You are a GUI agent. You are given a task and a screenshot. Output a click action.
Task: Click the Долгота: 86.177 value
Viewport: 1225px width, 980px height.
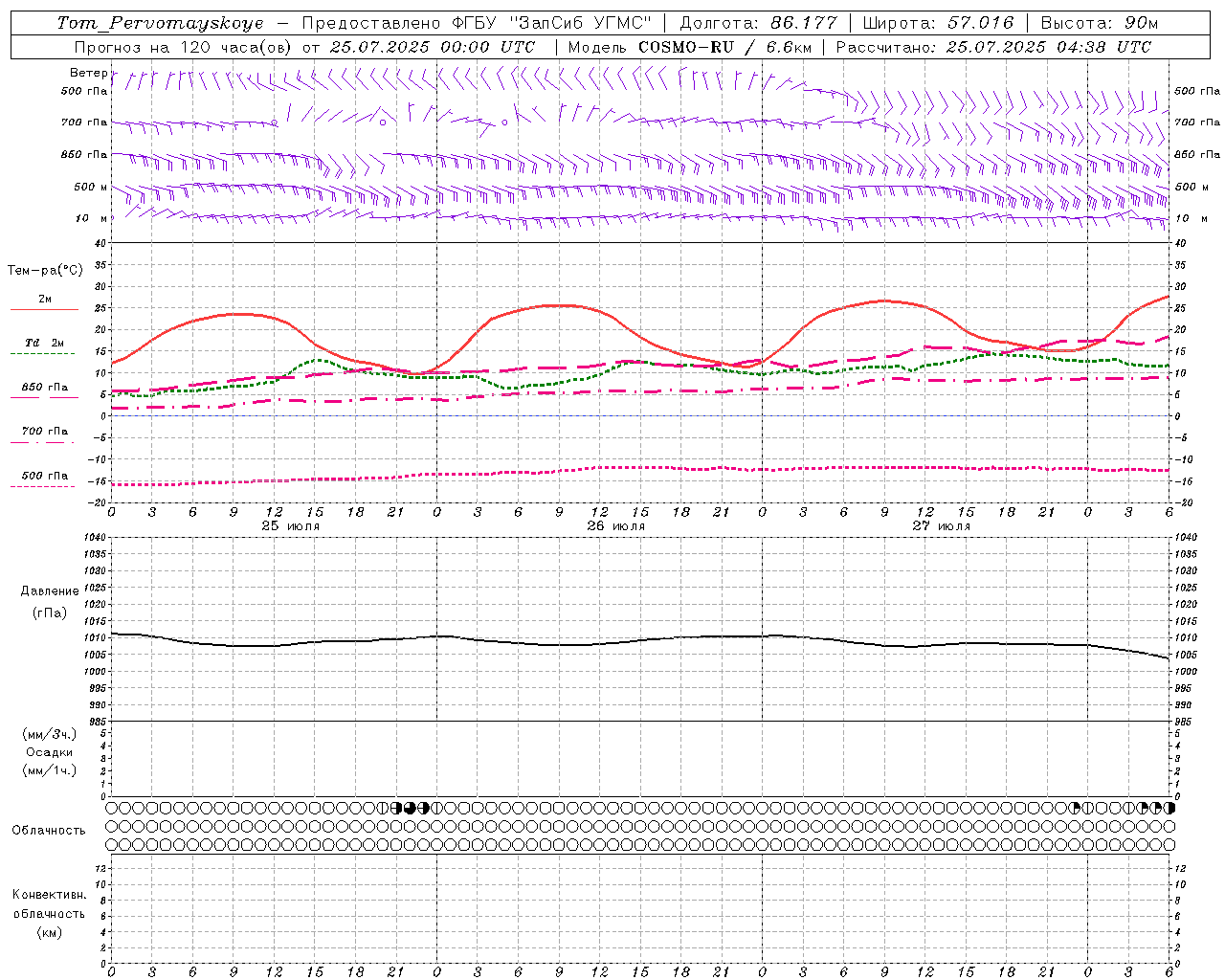click(x=759, y=22)
